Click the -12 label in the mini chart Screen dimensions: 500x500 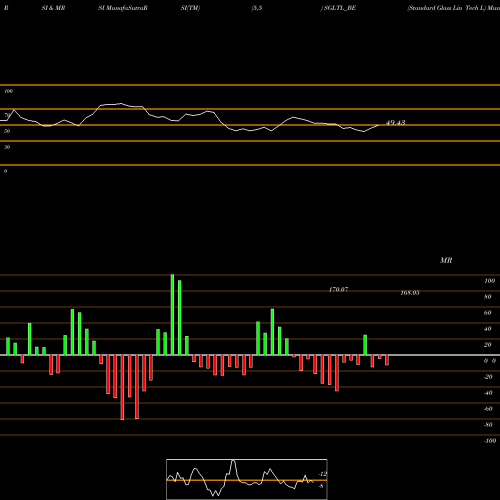[322, 474]
